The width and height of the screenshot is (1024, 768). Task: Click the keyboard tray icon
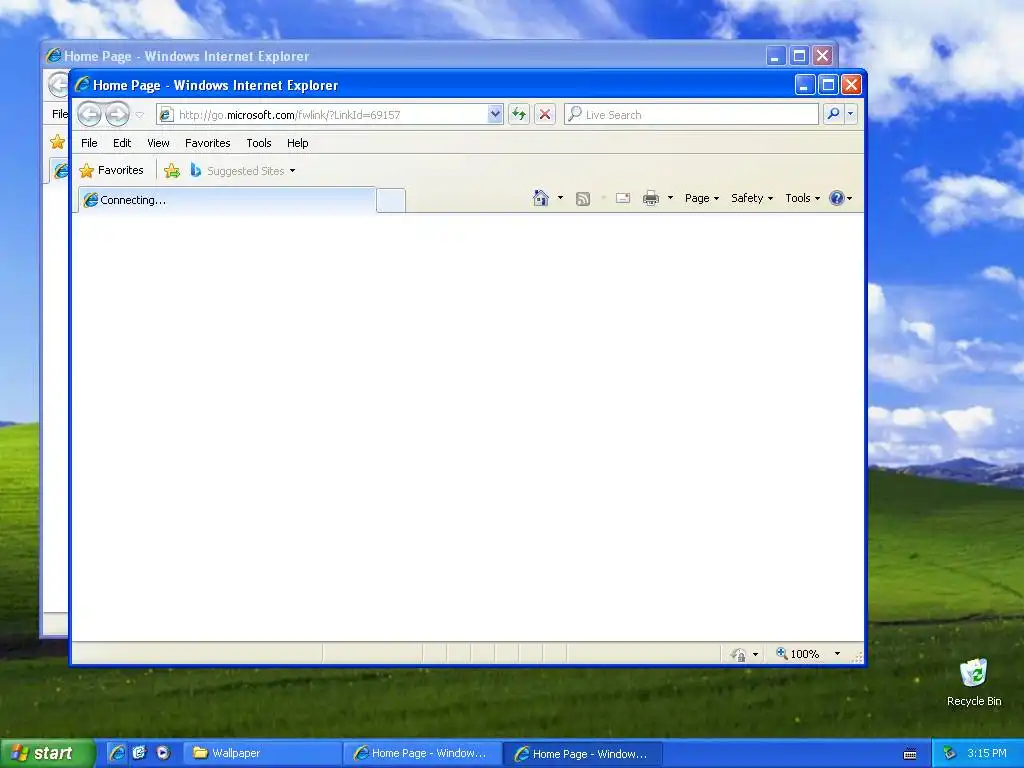point(910,754)
